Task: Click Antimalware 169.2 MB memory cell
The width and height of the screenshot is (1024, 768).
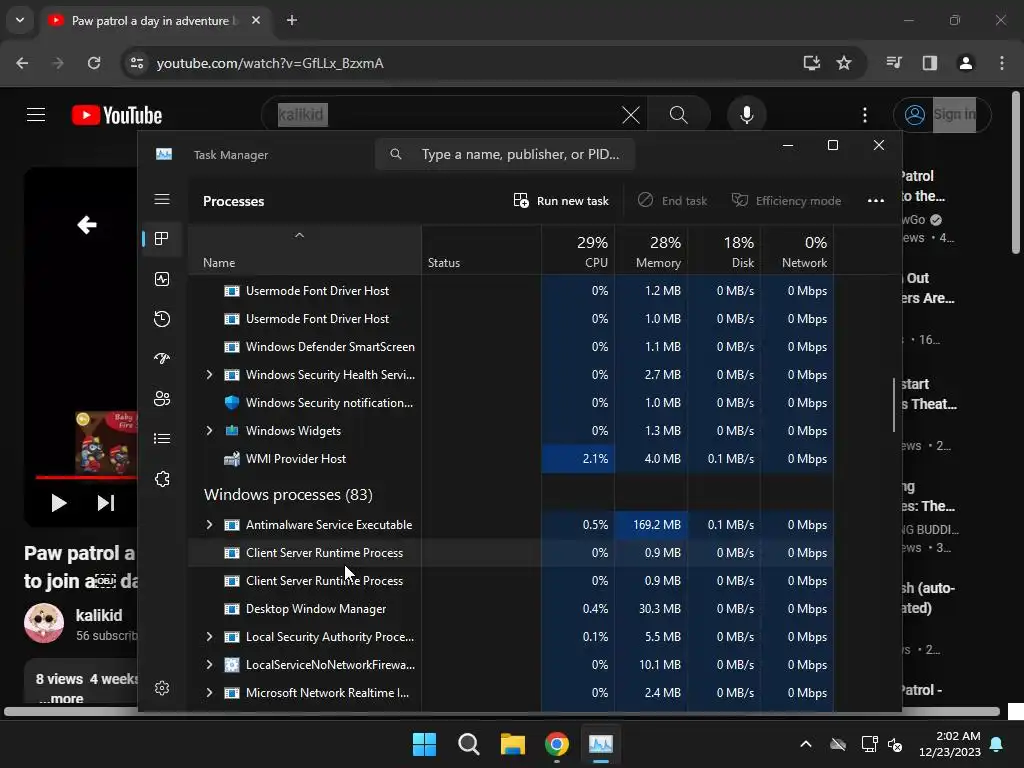Action: pos(651,524)
